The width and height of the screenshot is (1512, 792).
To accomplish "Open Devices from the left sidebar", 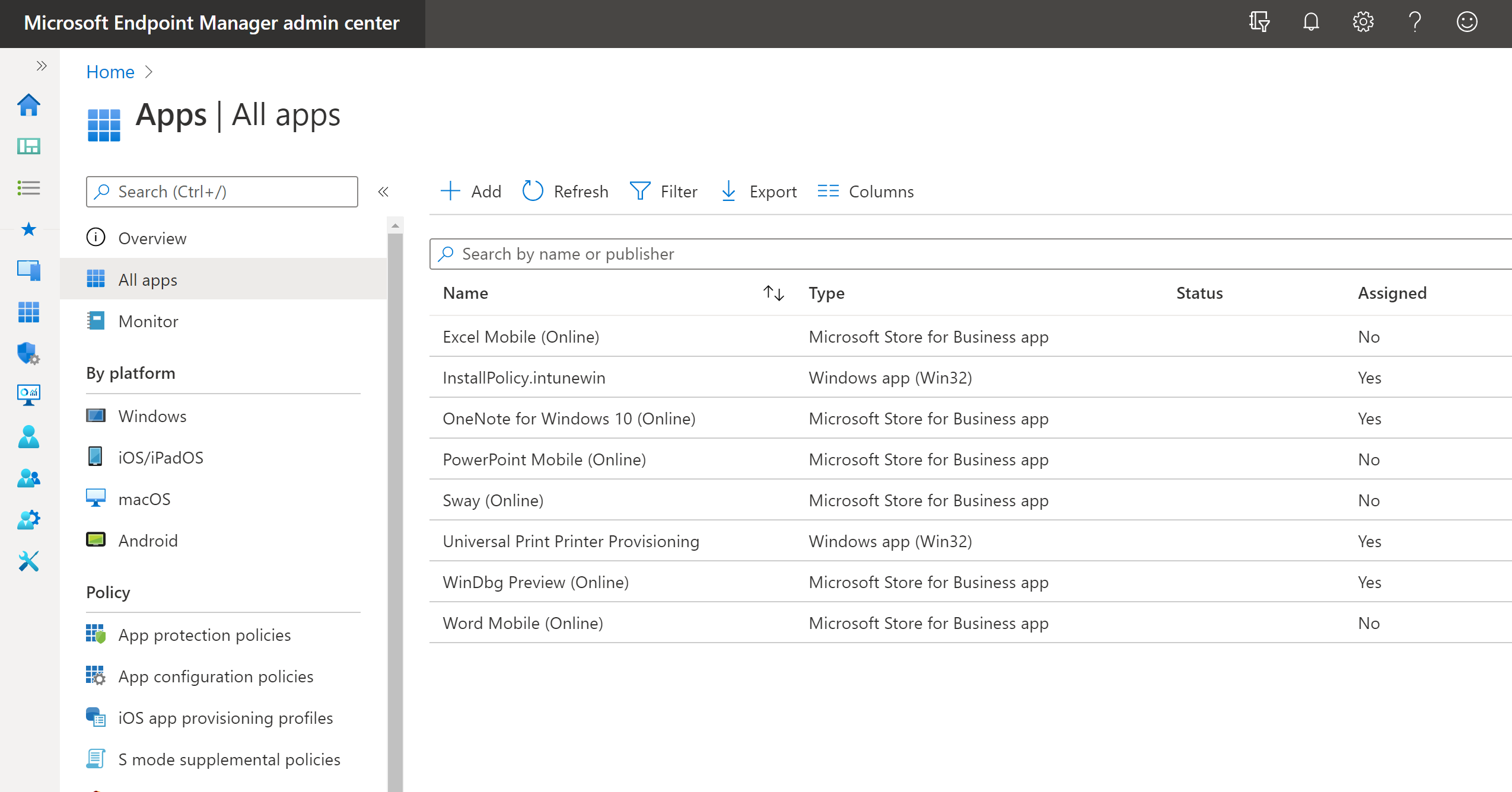I will pos(28,271).
